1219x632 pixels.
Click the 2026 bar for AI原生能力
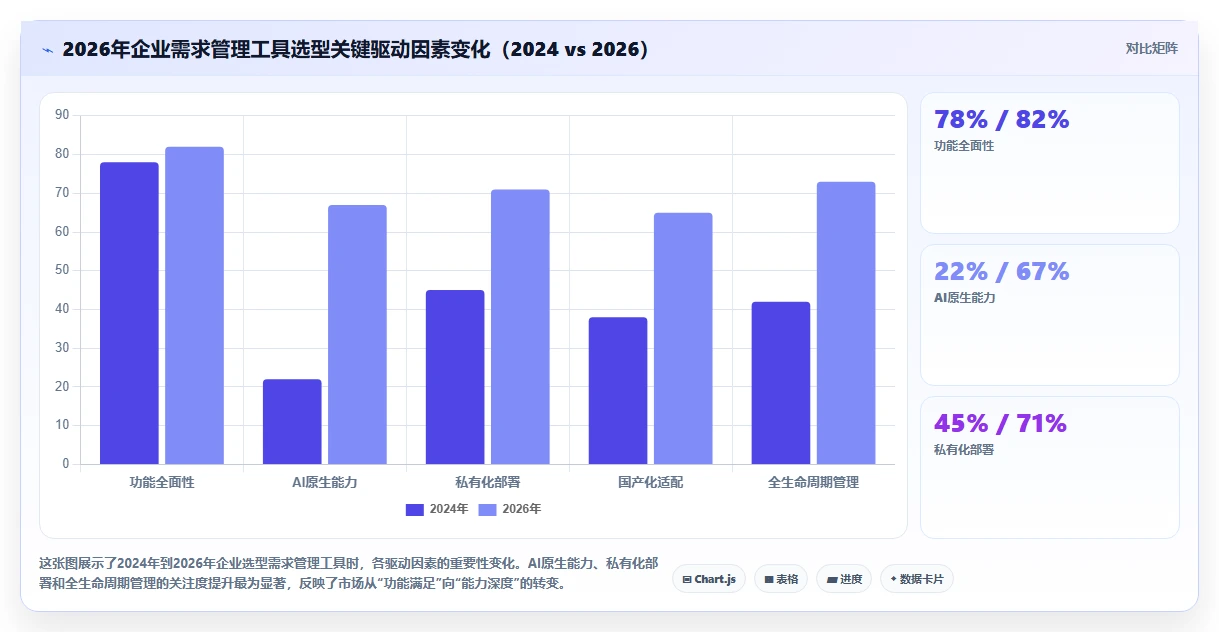pyautogui.click(x=357, y=334)
